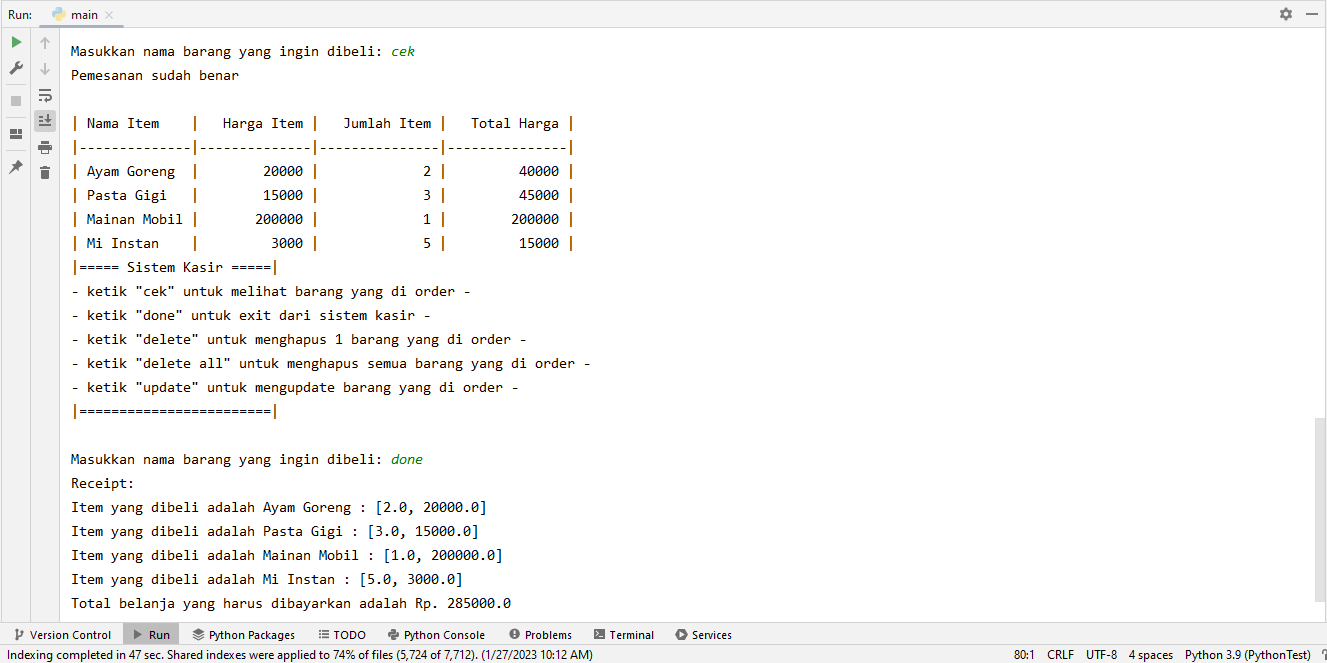Switch interpreter via Python 3.9 (PythonTest)

coord(1247,655)
